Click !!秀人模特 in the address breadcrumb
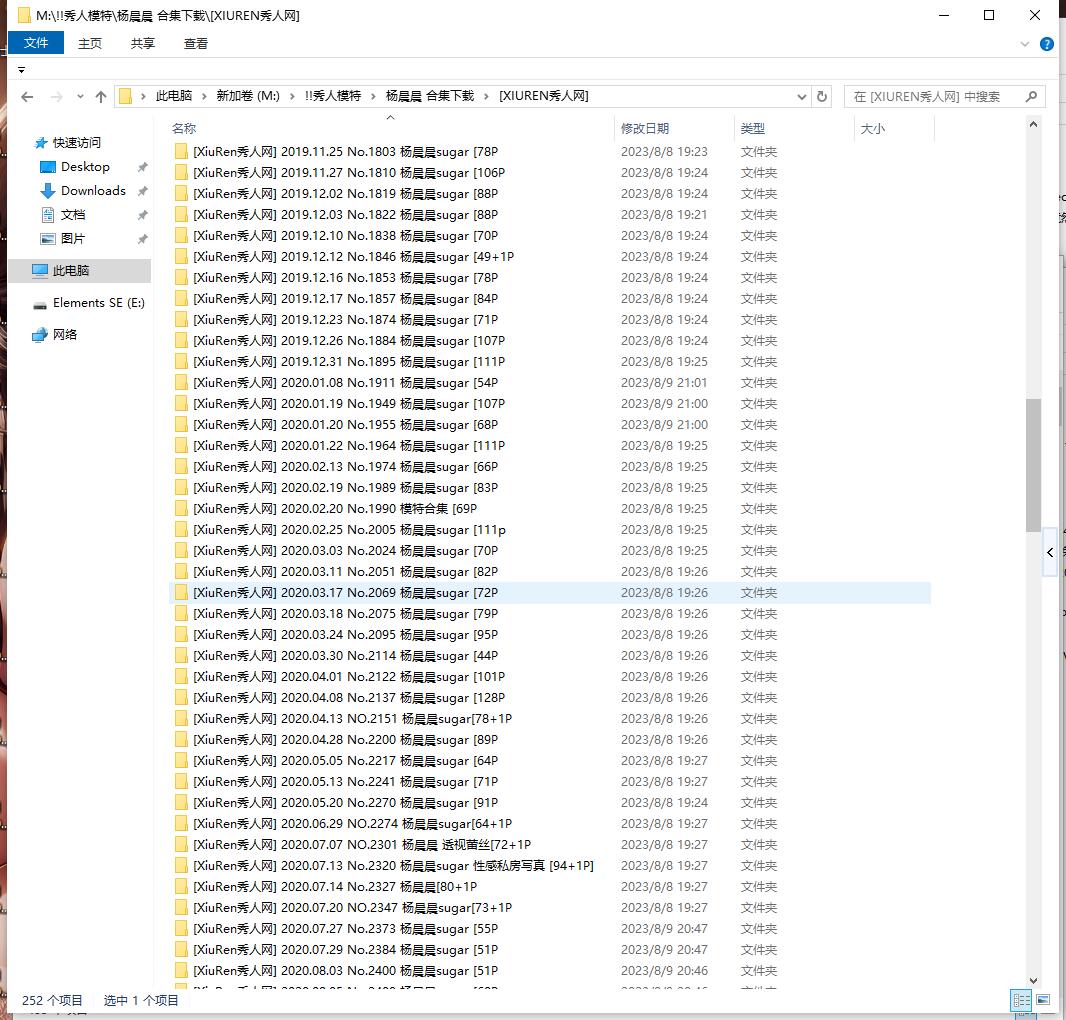 [x=333, y=96]
